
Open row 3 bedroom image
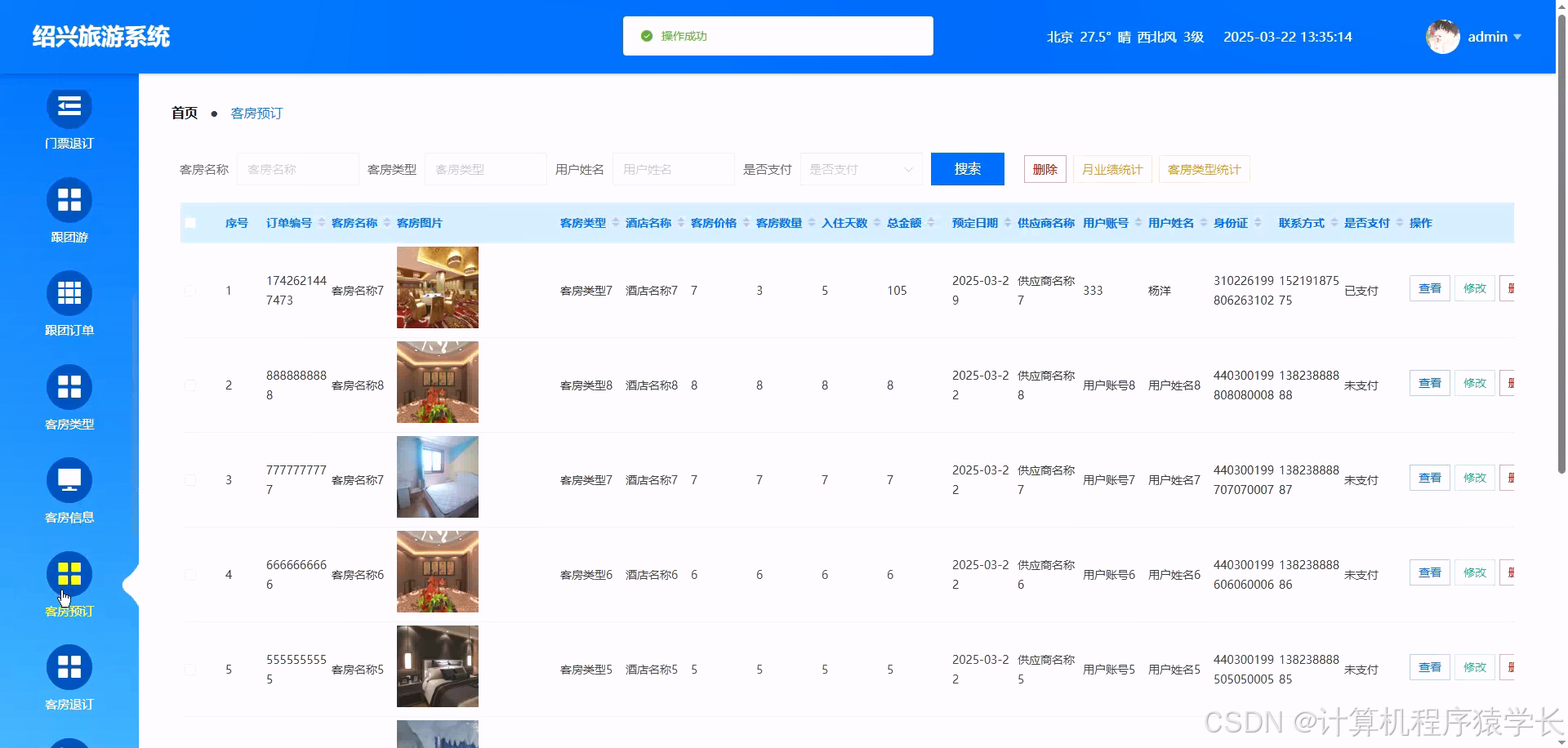tap(438, 477)
